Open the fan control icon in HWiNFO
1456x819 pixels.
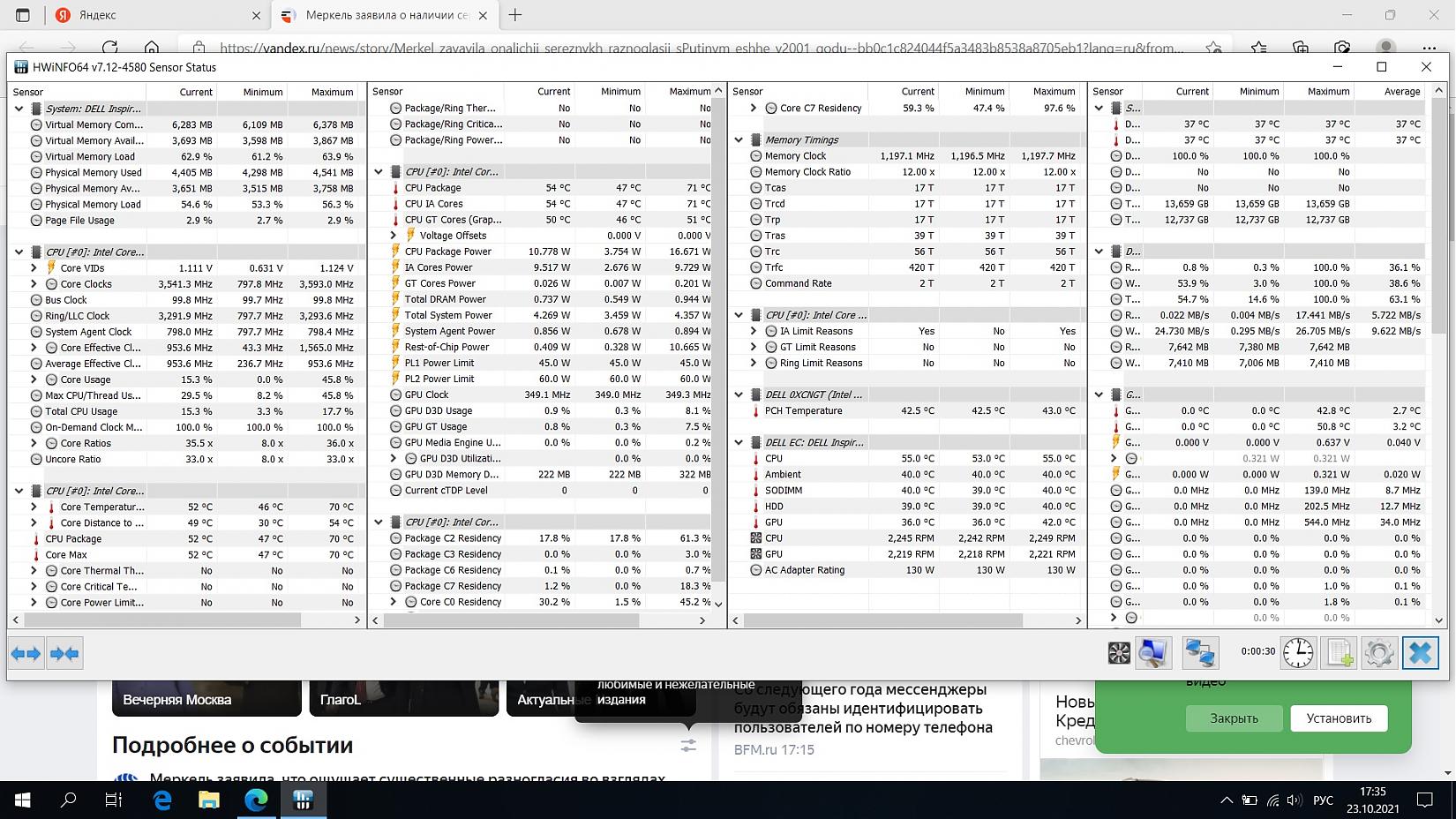tap(1119, 653)
